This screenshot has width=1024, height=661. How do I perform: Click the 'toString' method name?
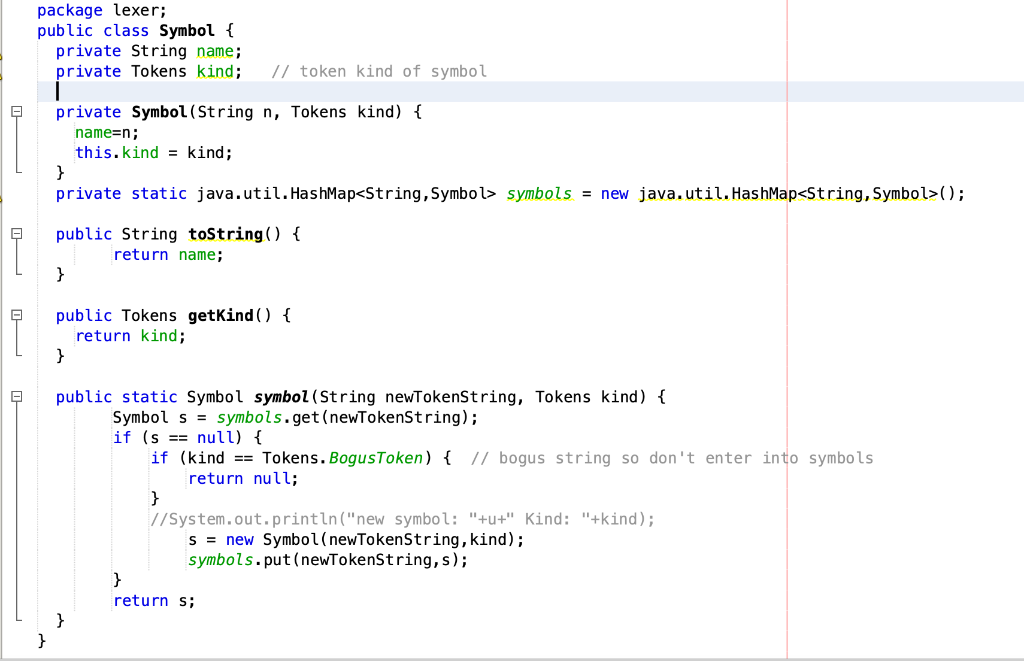225,234
